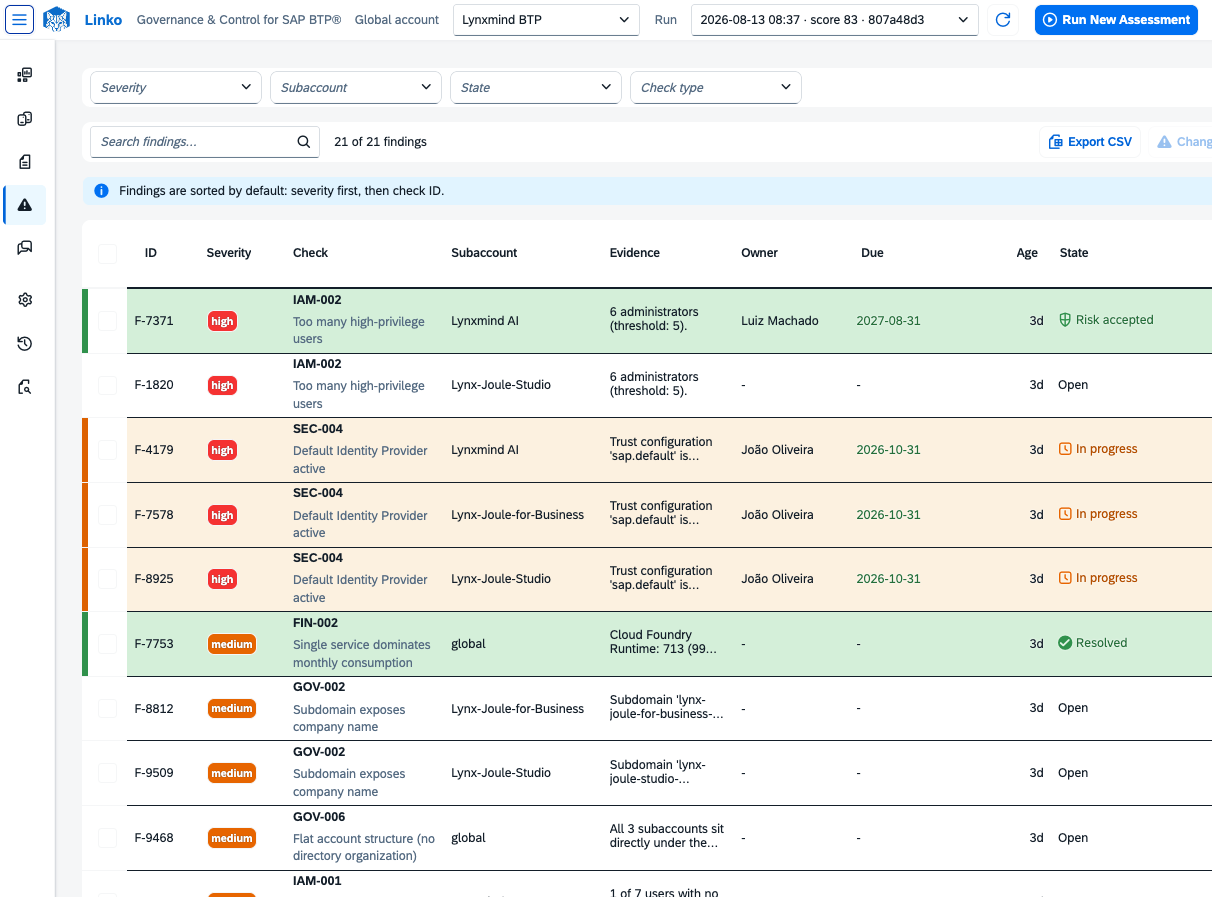Screen dimensions: 1212x897
Task: Check the box for finding F-9468
Action: (107, 838)
